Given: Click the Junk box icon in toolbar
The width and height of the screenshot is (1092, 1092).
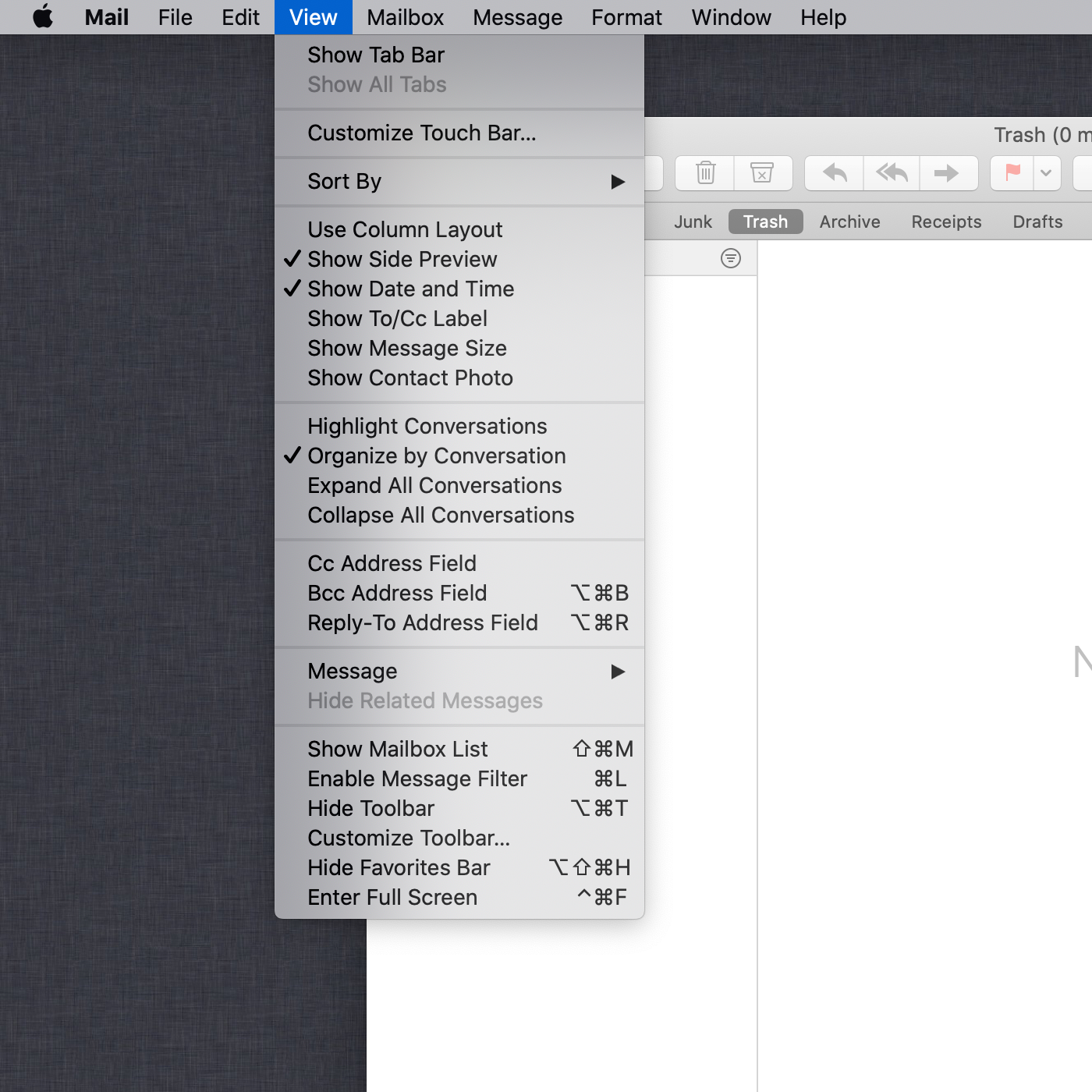Looking at the screenshot, I should tap(762, 172).
